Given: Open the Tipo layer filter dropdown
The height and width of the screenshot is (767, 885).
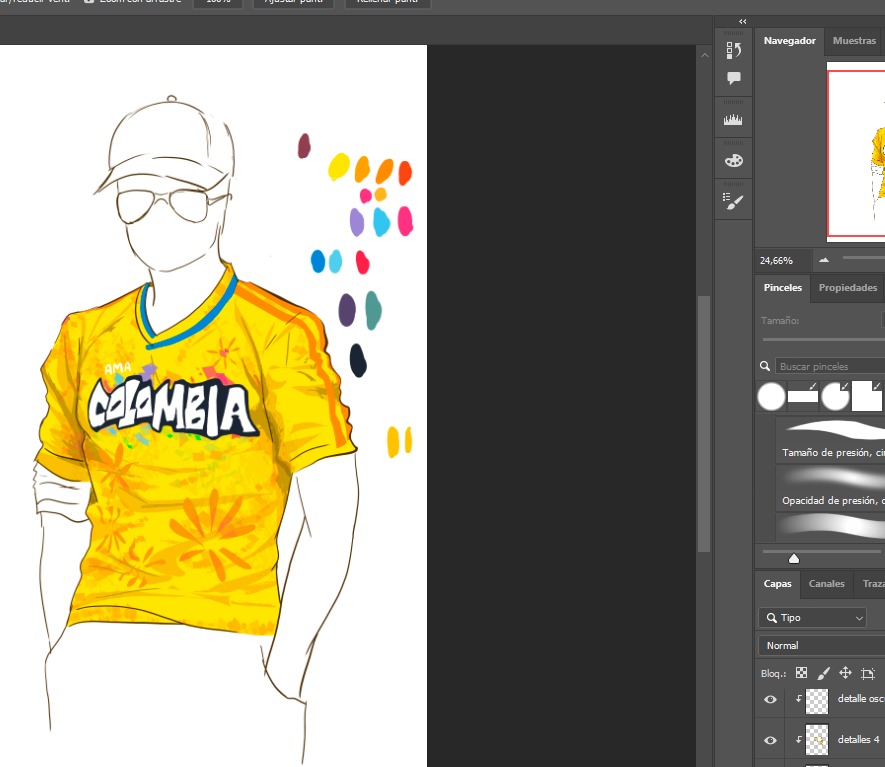Looking at the screenshot, I should 812,617.
